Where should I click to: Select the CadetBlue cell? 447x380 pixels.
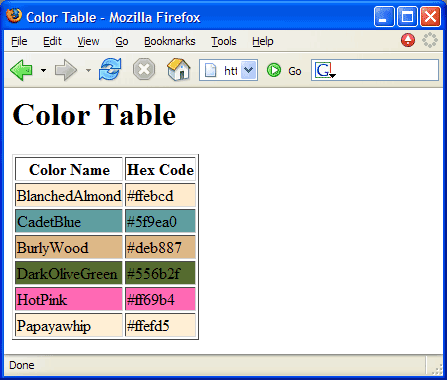tap(69, 221)
